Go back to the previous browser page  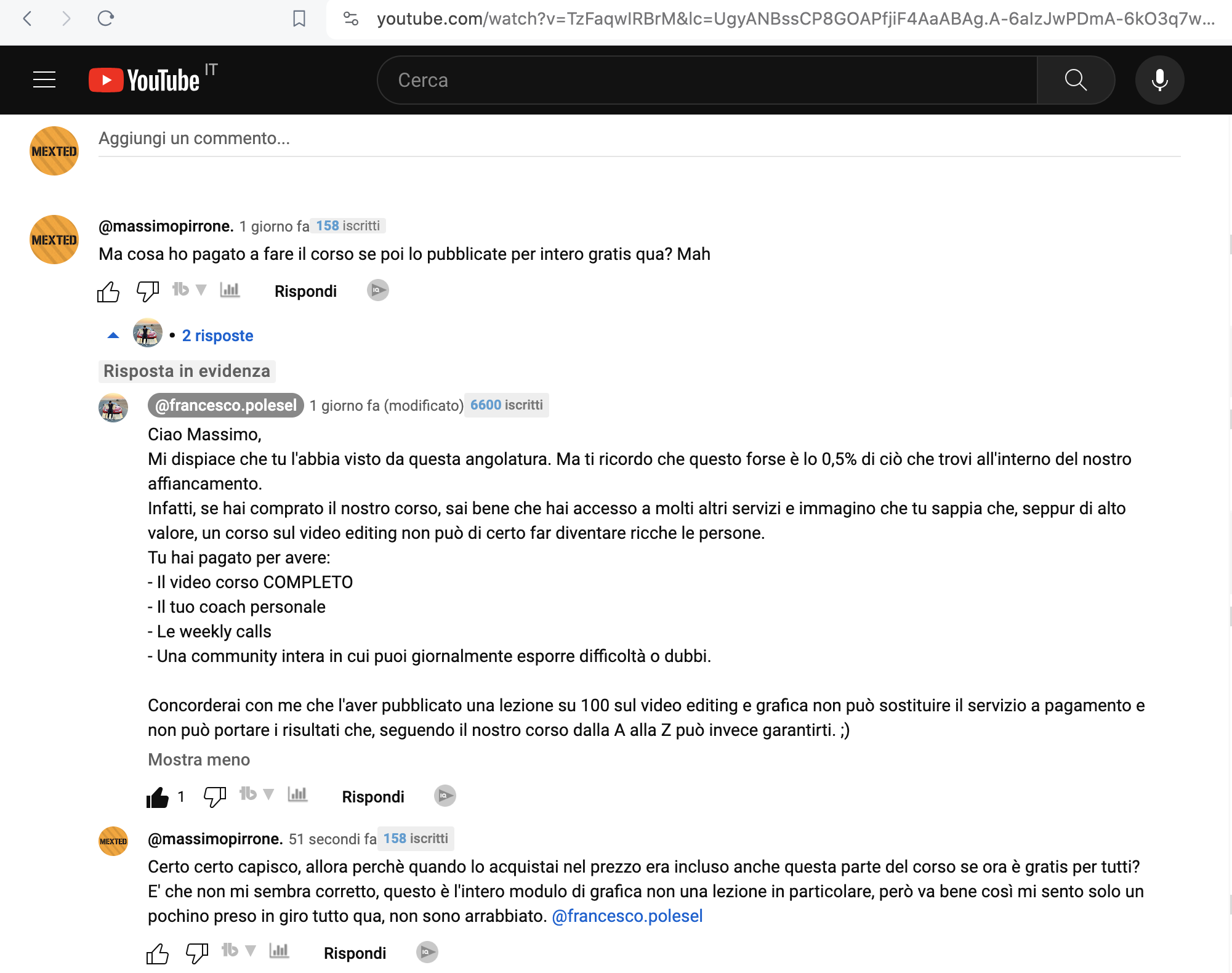coord(27,18)
